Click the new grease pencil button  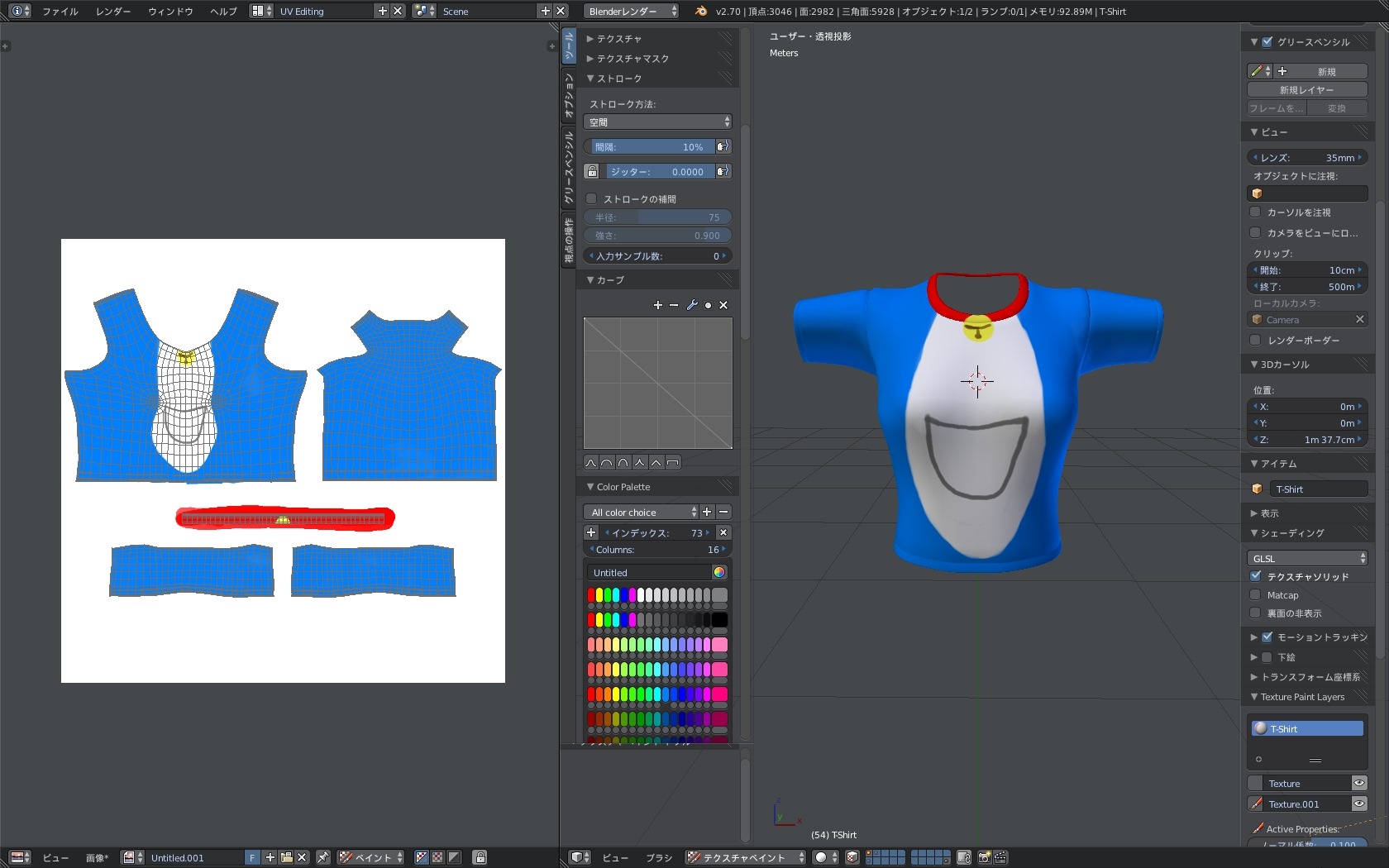coord(1321,71)
